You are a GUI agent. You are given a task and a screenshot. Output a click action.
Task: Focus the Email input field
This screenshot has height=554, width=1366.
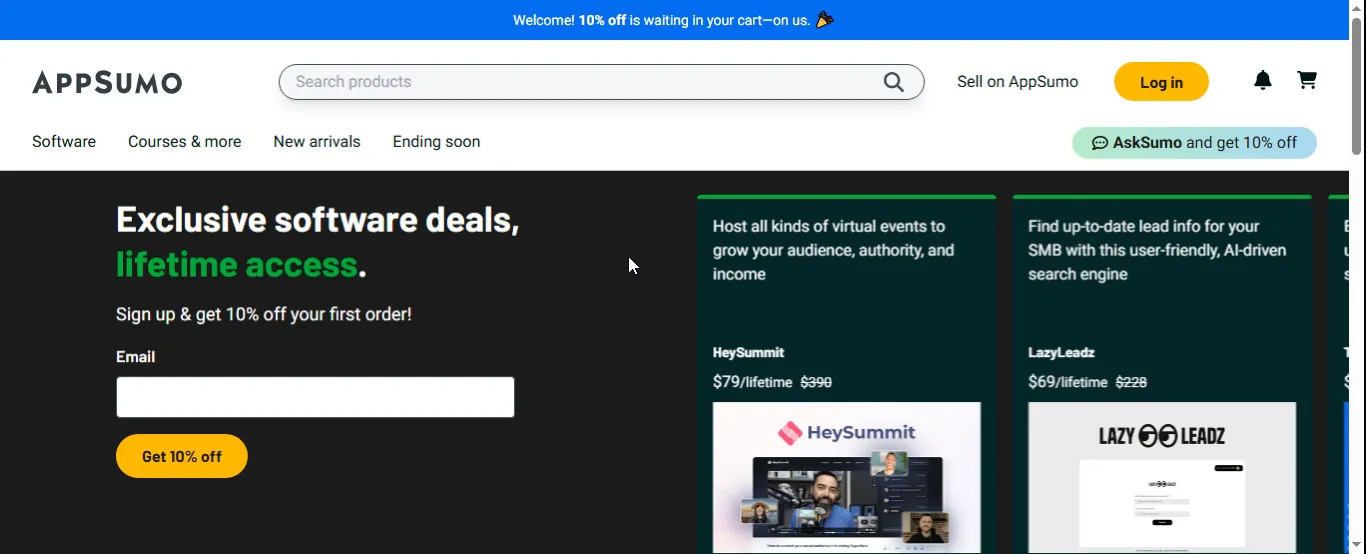click(x=315, y=397)
